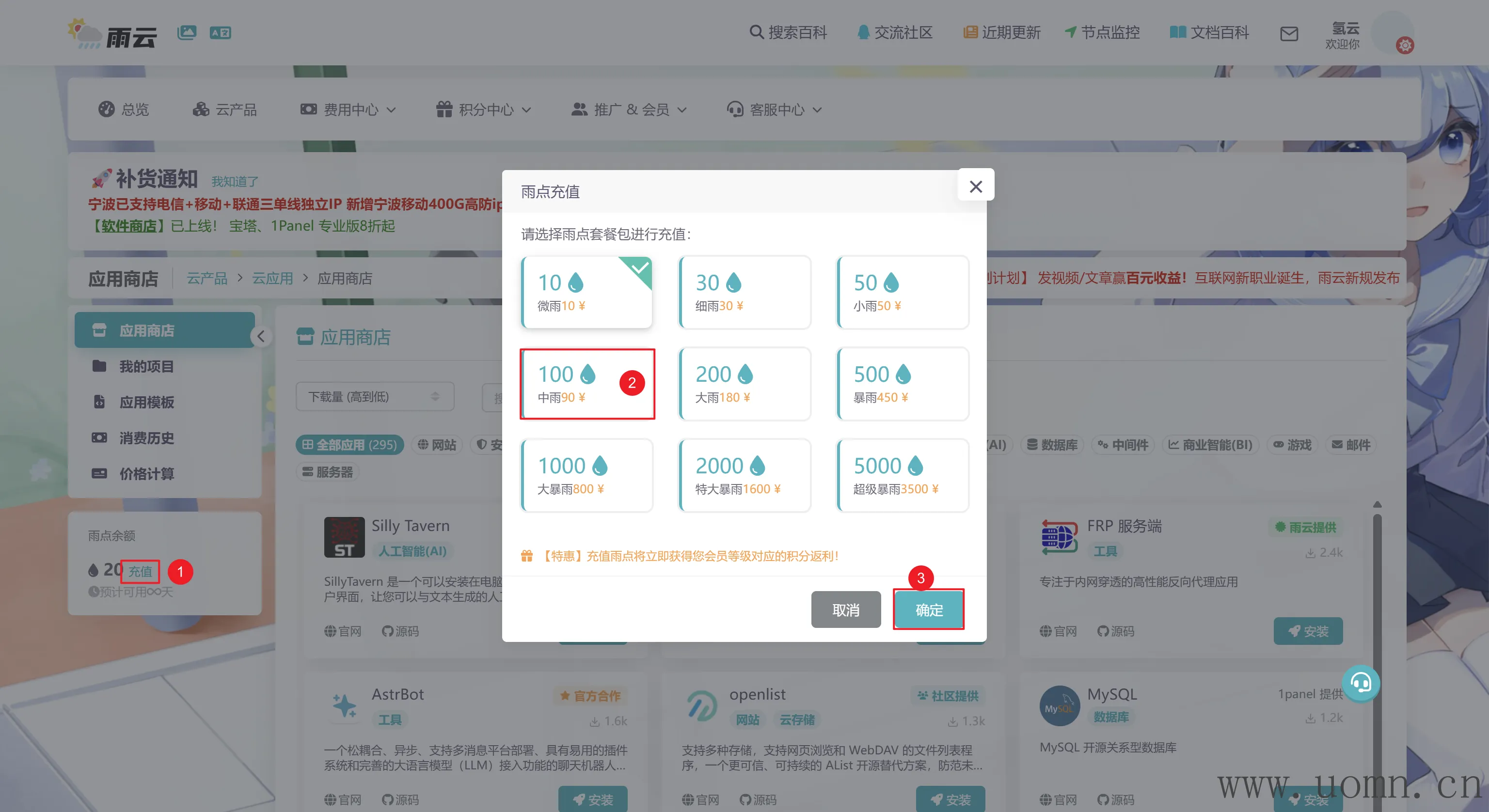Viewport: 1489px width, 812px height.
Task: Click the Silly Tavern app icon
Action: click(344, 537)
